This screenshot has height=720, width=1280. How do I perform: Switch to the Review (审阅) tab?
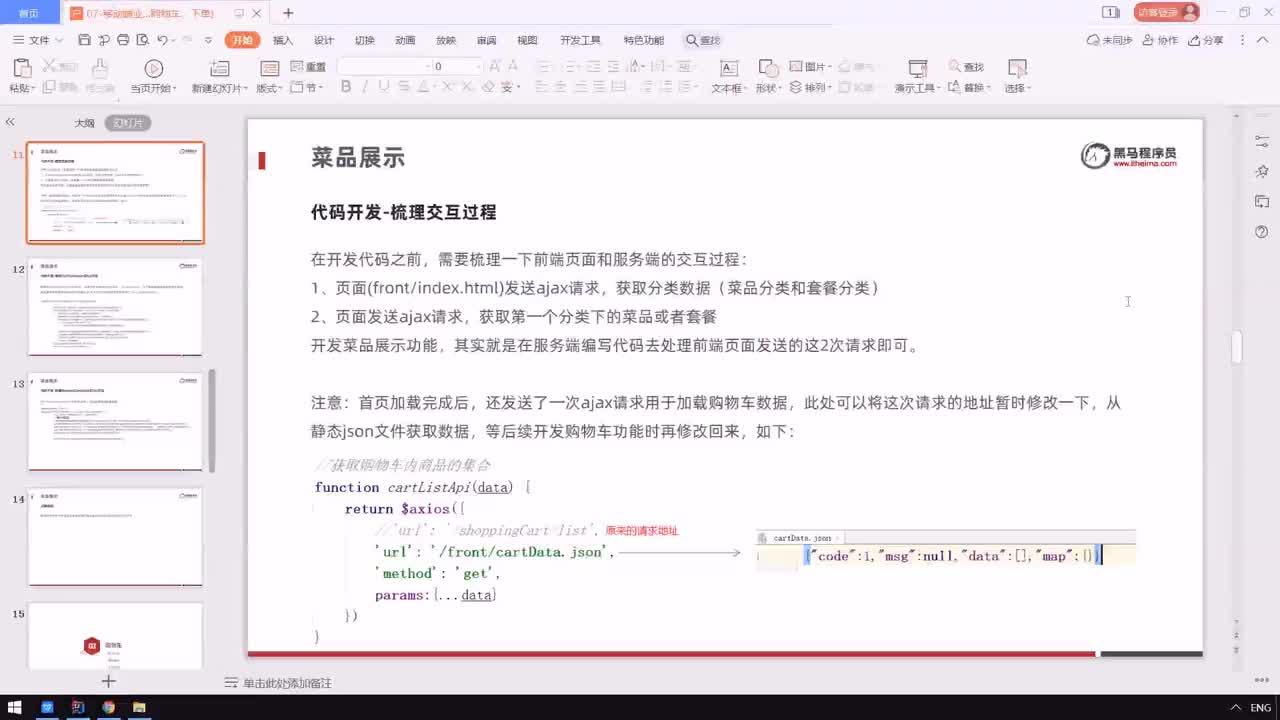click(x=486, y=40)
